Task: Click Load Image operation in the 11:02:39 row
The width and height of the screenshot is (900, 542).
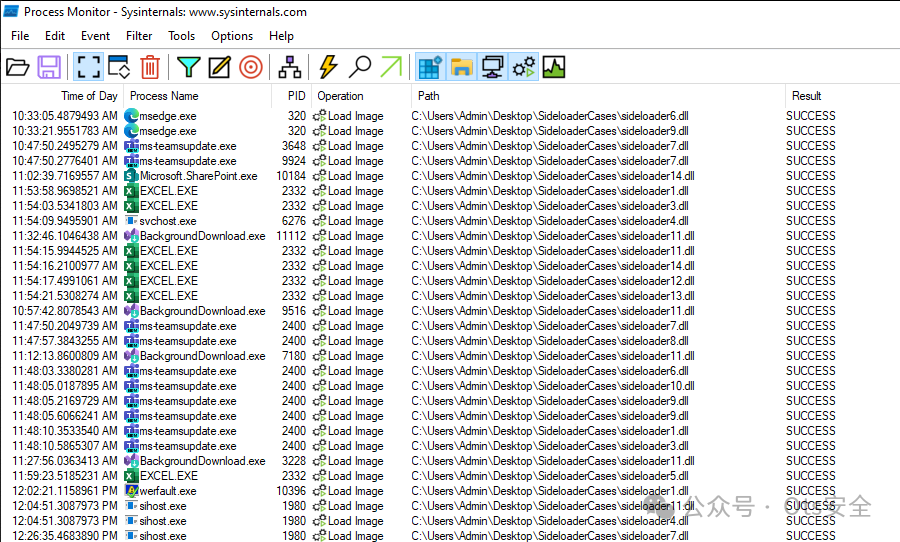Action: pos(355,176)
